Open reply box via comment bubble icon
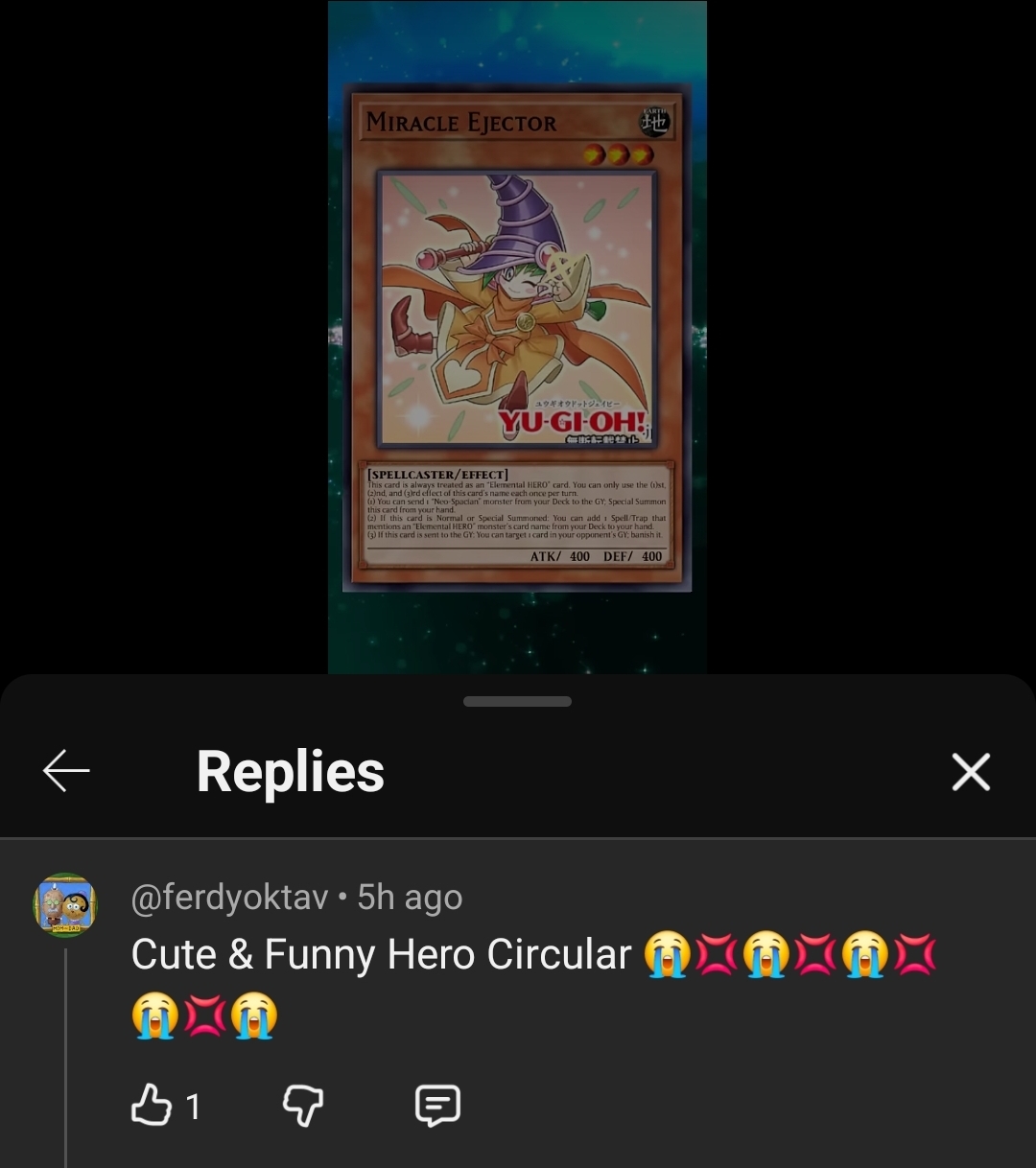 coord(437,1105)
